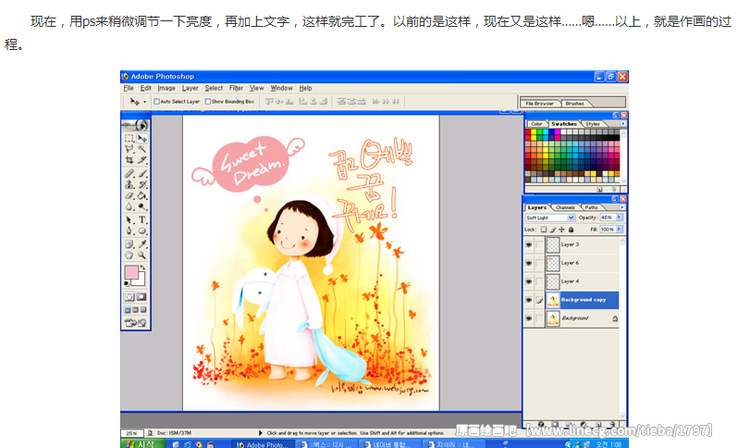This screenshot has width=750, height=448.
Task: Select the Background layer row
Action: pyautogui.click(x=572, y=318)
